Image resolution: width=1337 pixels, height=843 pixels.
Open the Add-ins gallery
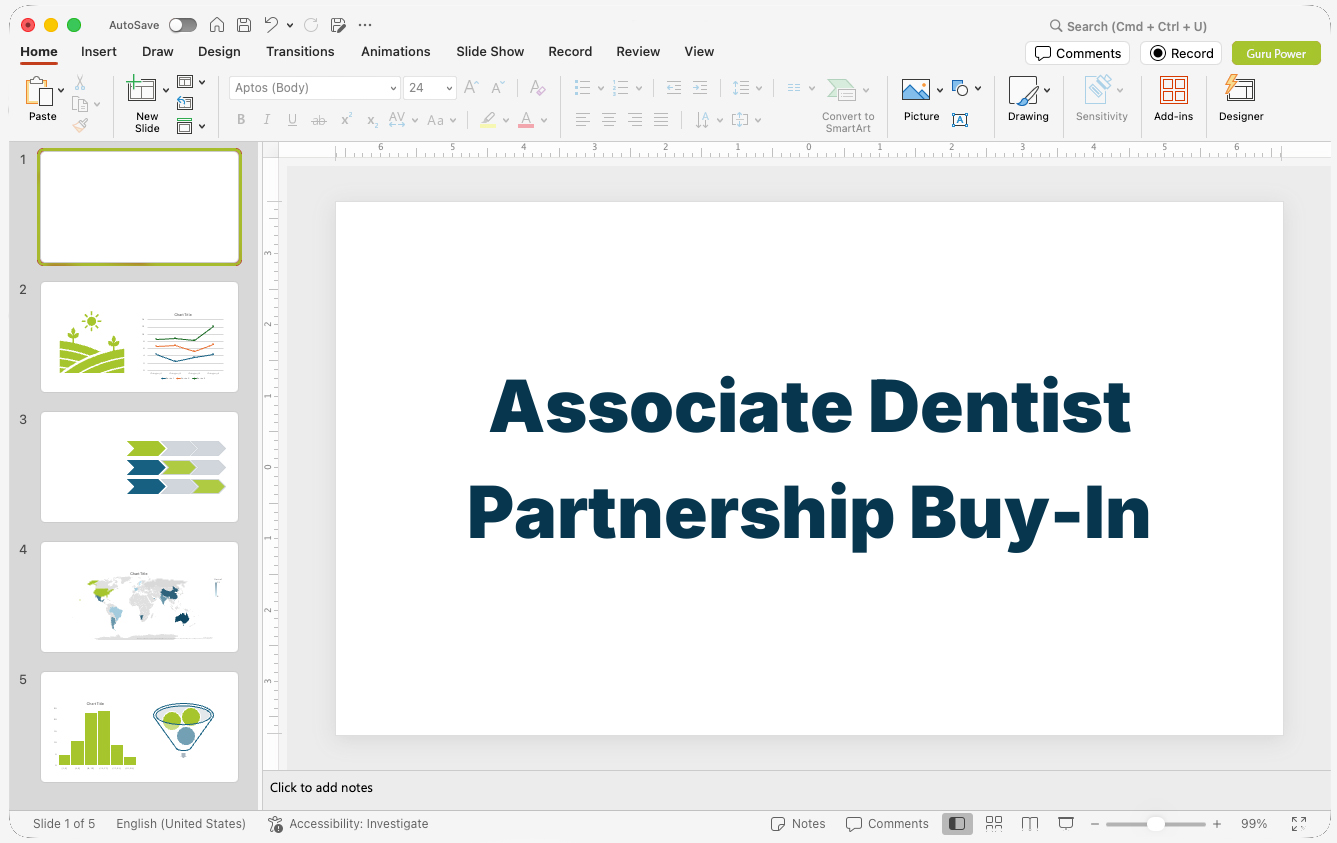[1173, 100]
